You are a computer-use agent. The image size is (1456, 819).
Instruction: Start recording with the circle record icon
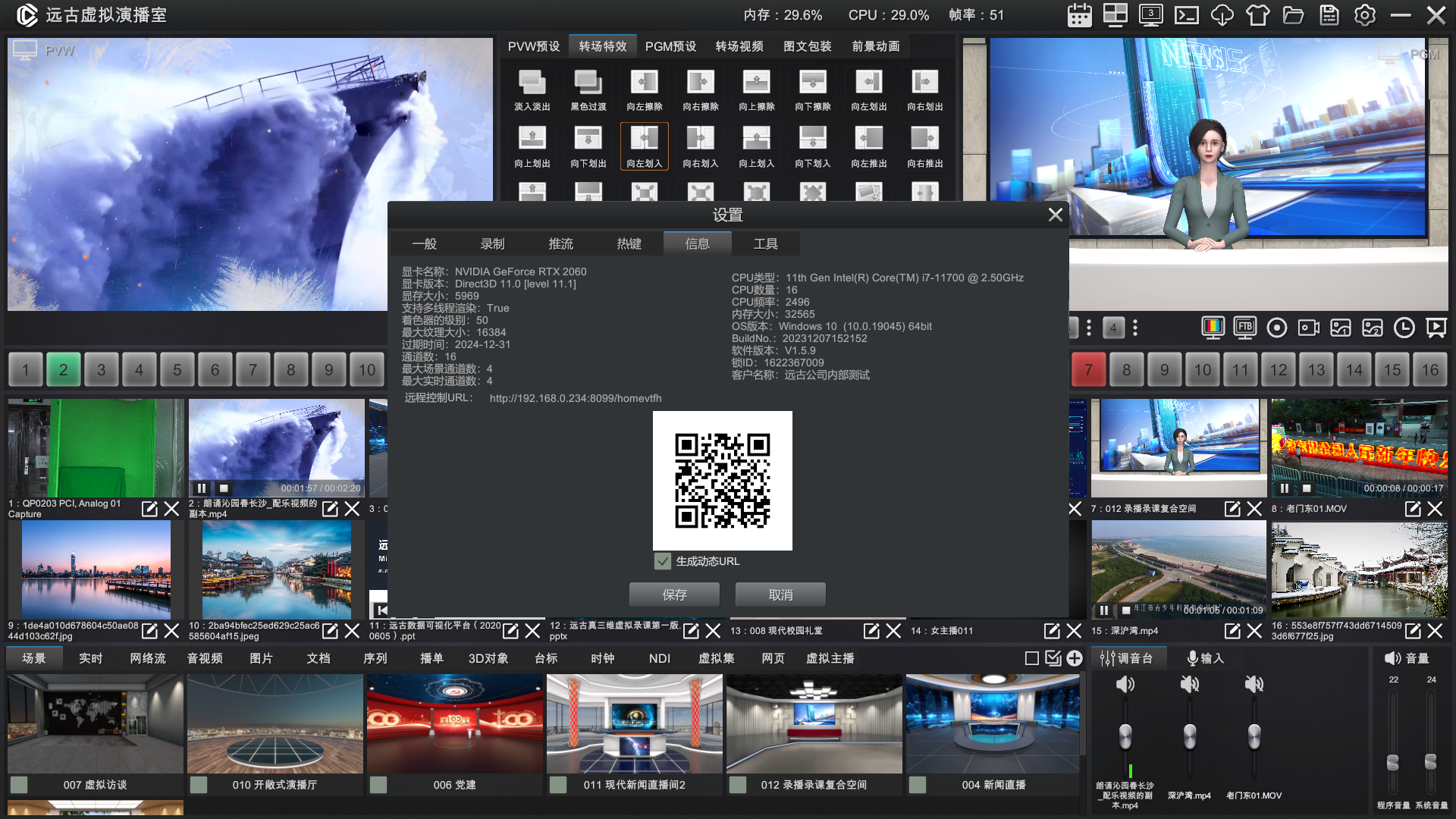(x=1276, y=328)
